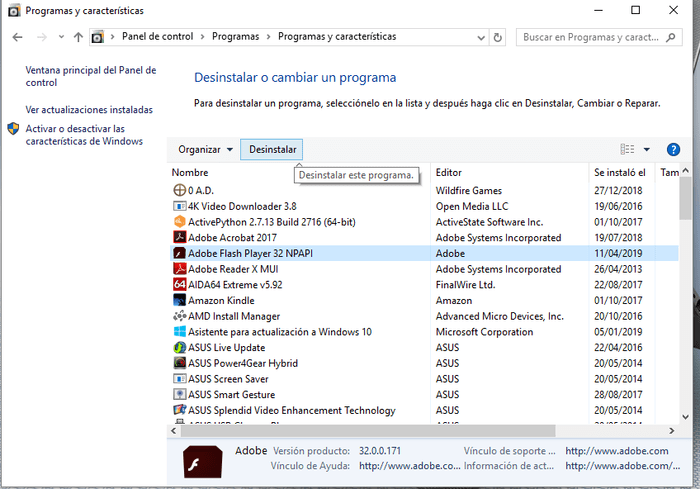Click the date '26/04/2013'
The height and width of the screenshot is (489, 700).
[618, 269]
